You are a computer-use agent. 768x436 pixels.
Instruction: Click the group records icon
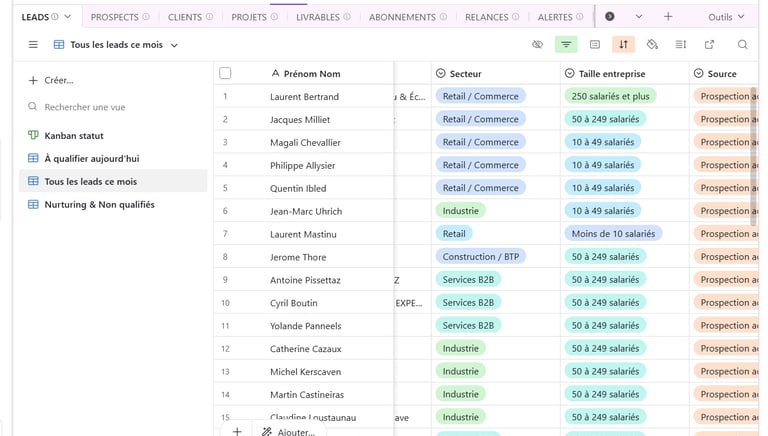pos(595,45)
